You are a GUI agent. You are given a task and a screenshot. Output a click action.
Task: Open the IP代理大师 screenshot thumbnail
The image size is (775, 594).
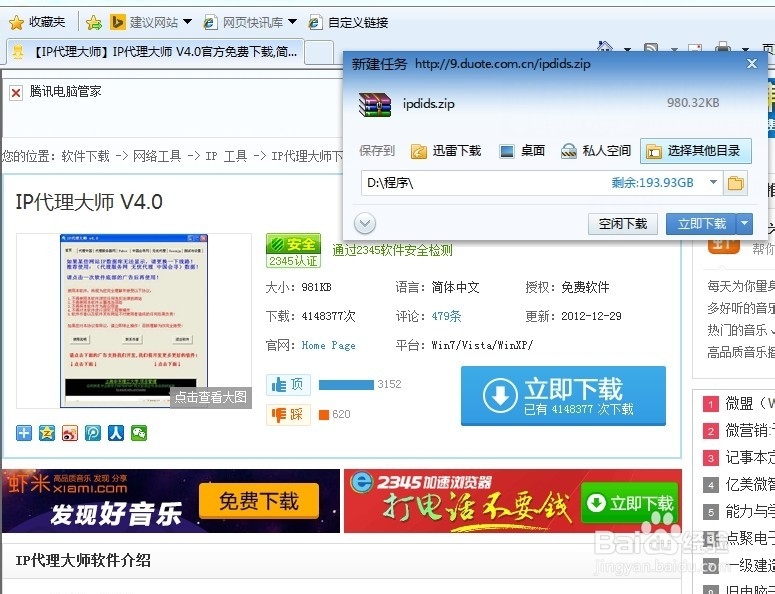(133, 321)
